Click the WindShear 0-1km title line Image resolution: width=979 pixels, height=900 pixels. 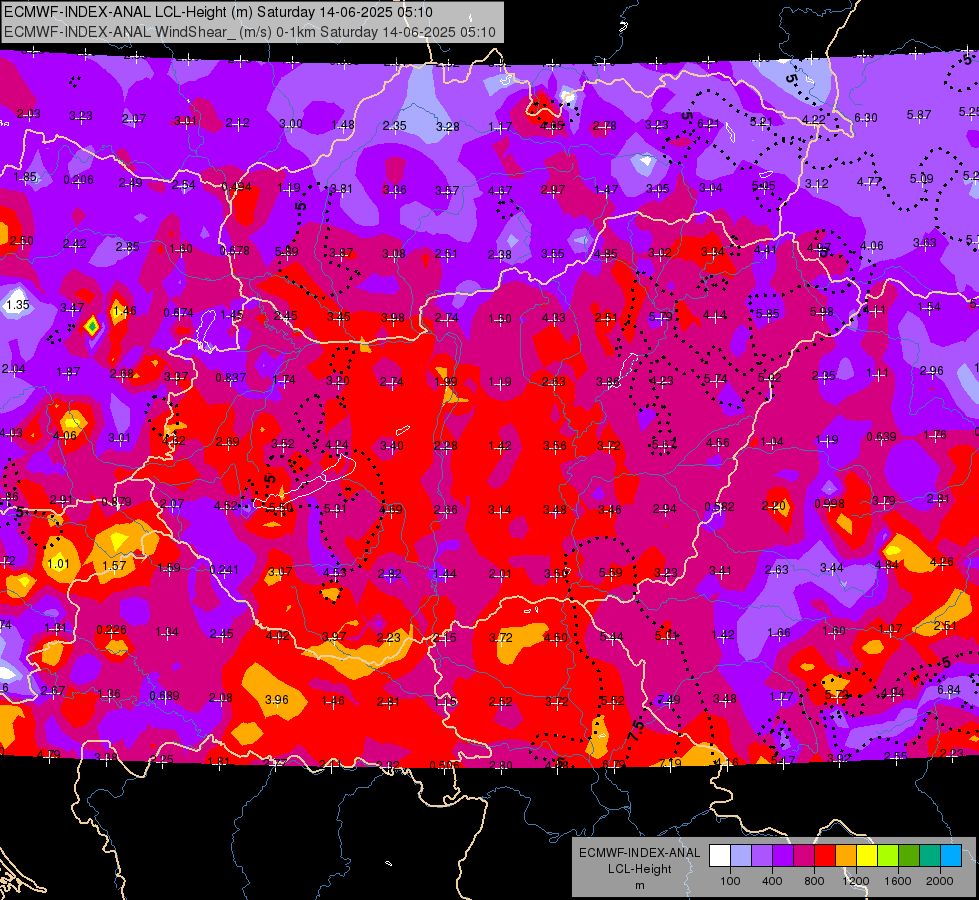[x=250, y=32]
